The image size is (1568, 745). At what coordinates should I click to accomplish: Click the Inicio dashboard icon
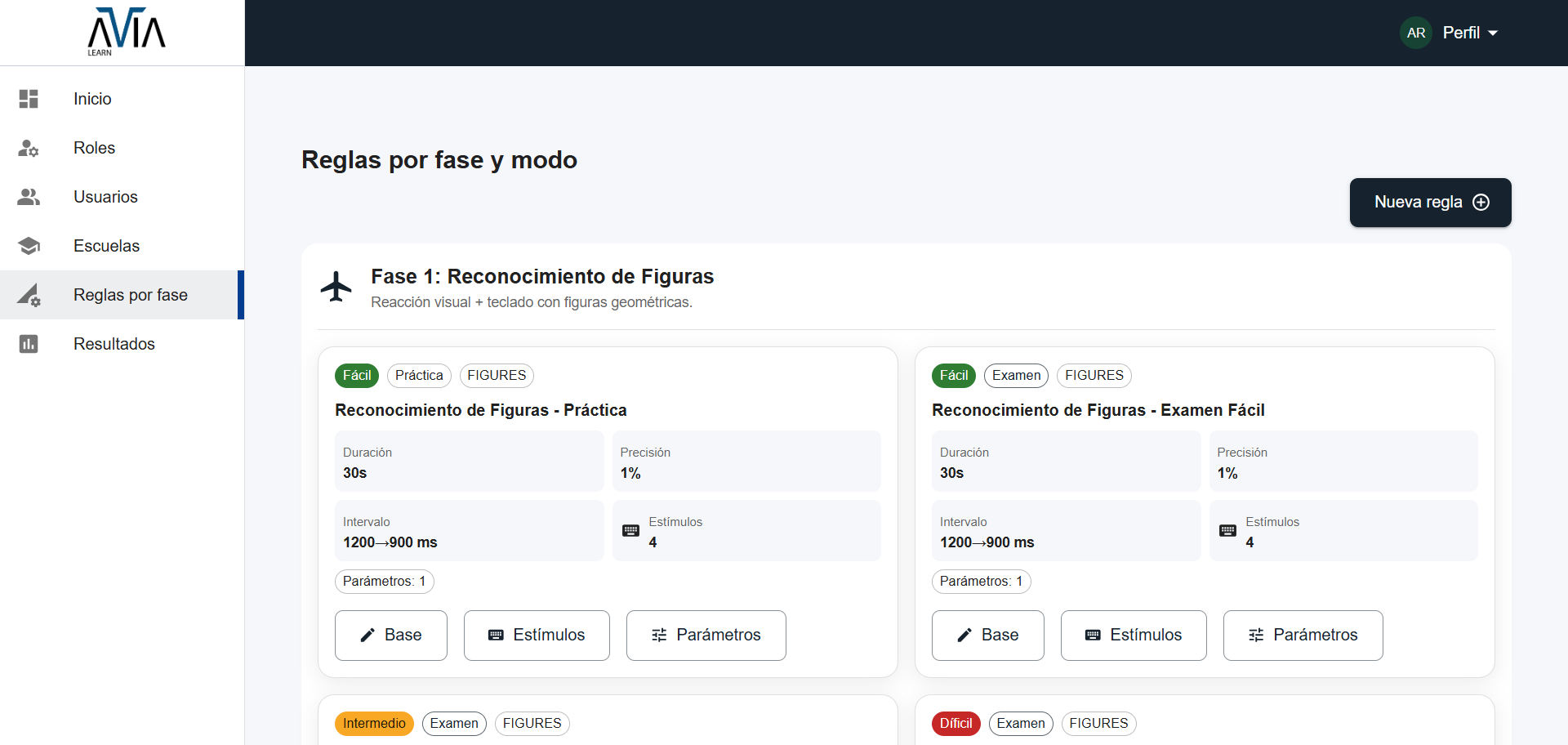pyautogui.click(x=29, y=99)
